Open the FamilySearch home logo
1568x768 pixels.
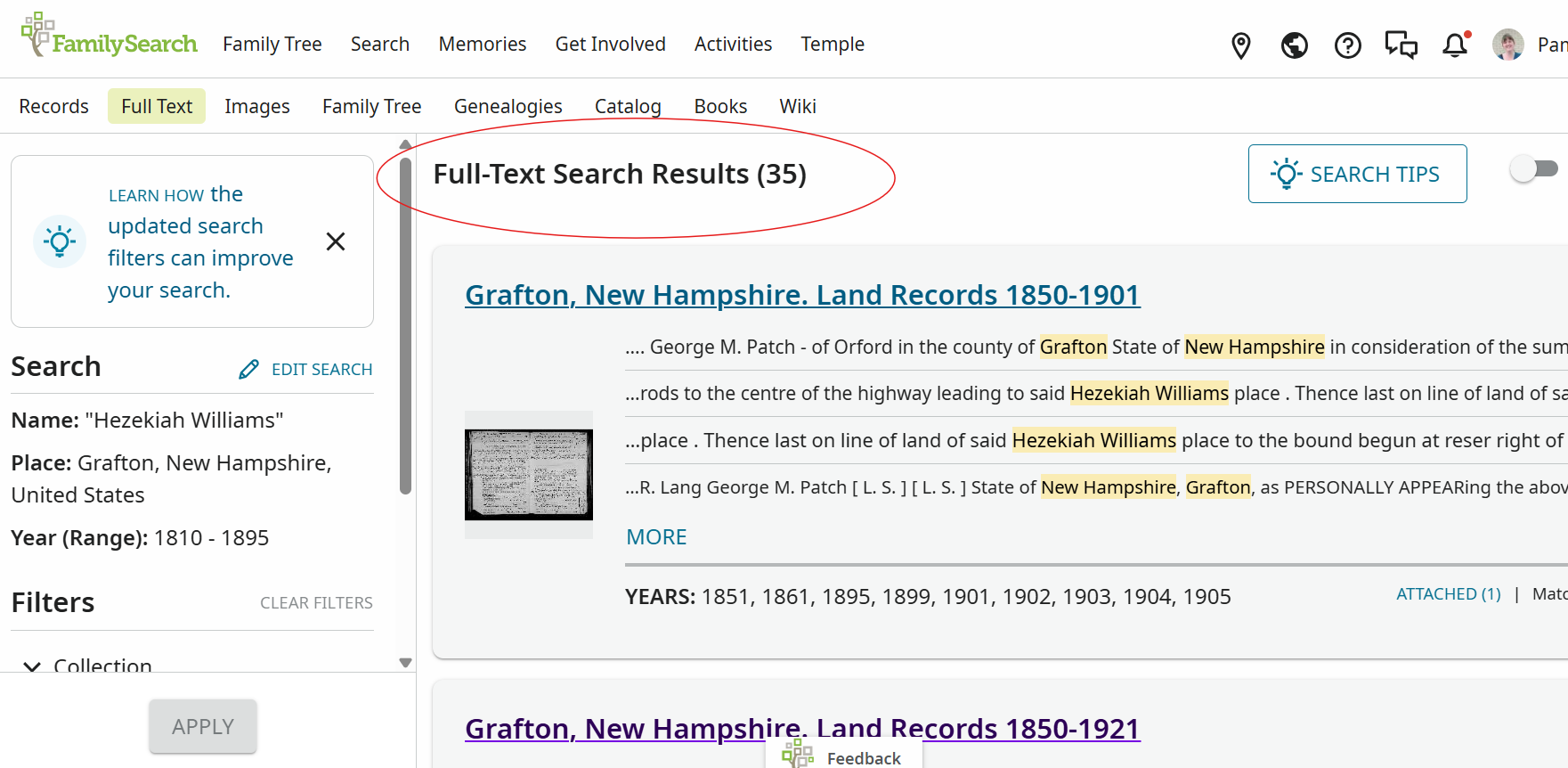coord(109,36)
